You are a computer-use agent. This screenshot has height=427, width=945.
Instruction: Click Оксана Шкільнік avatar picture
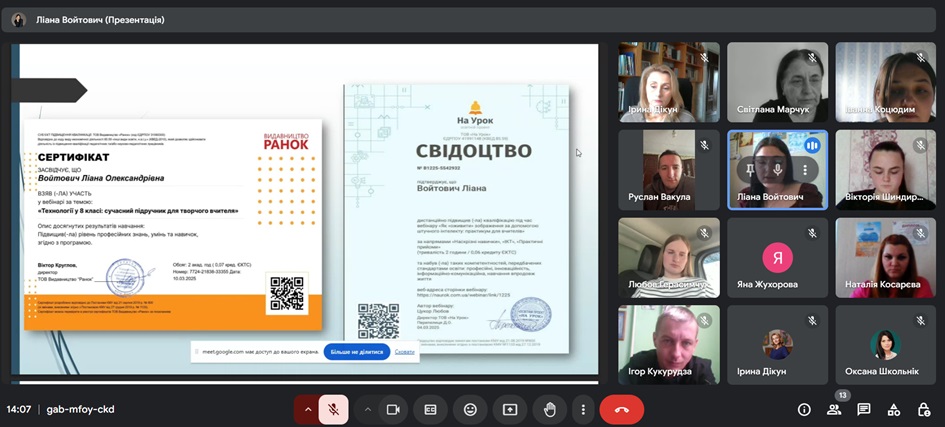885,345
